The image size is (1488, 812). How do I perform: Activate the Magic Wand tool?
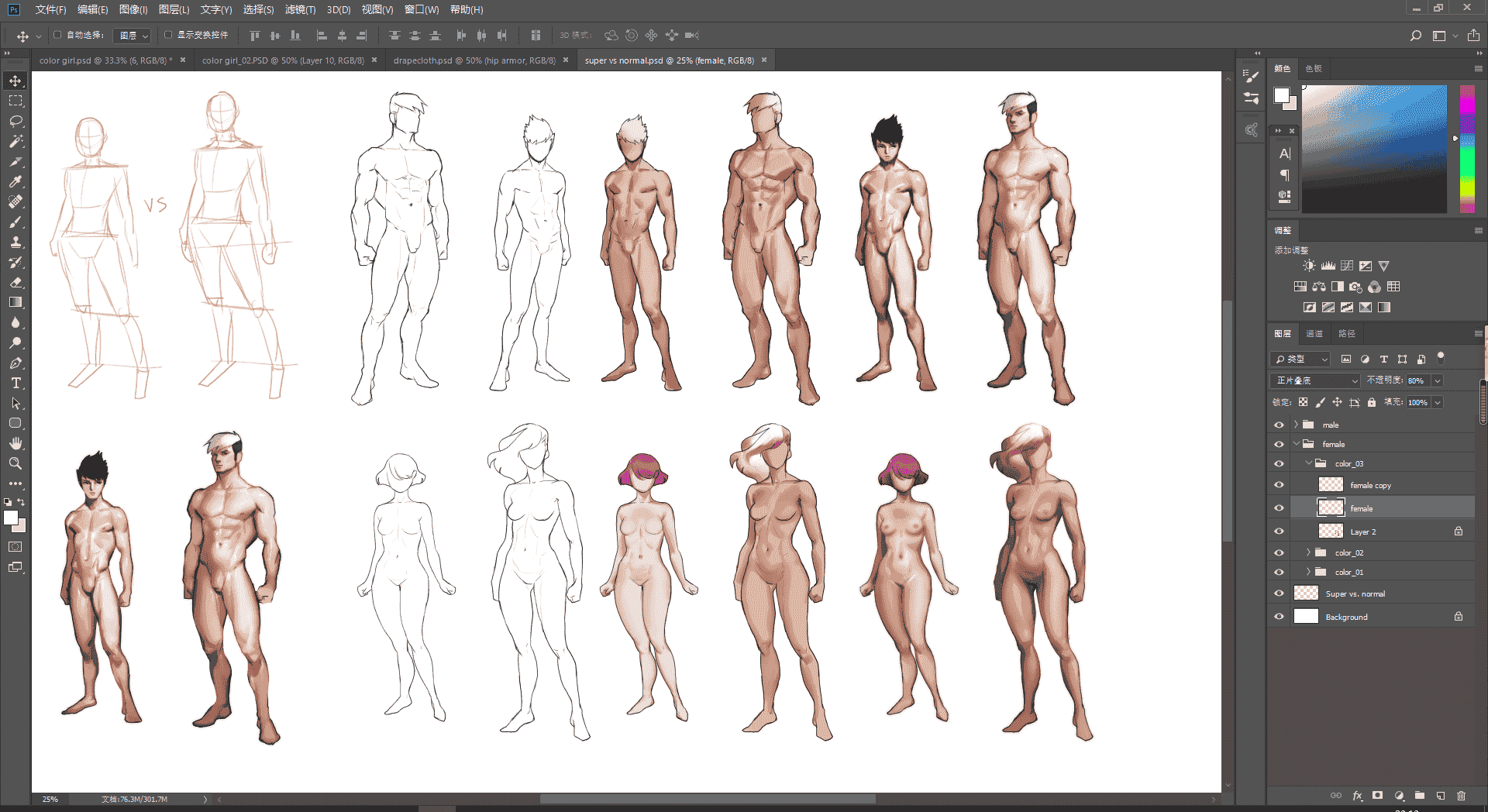[15, 141]
